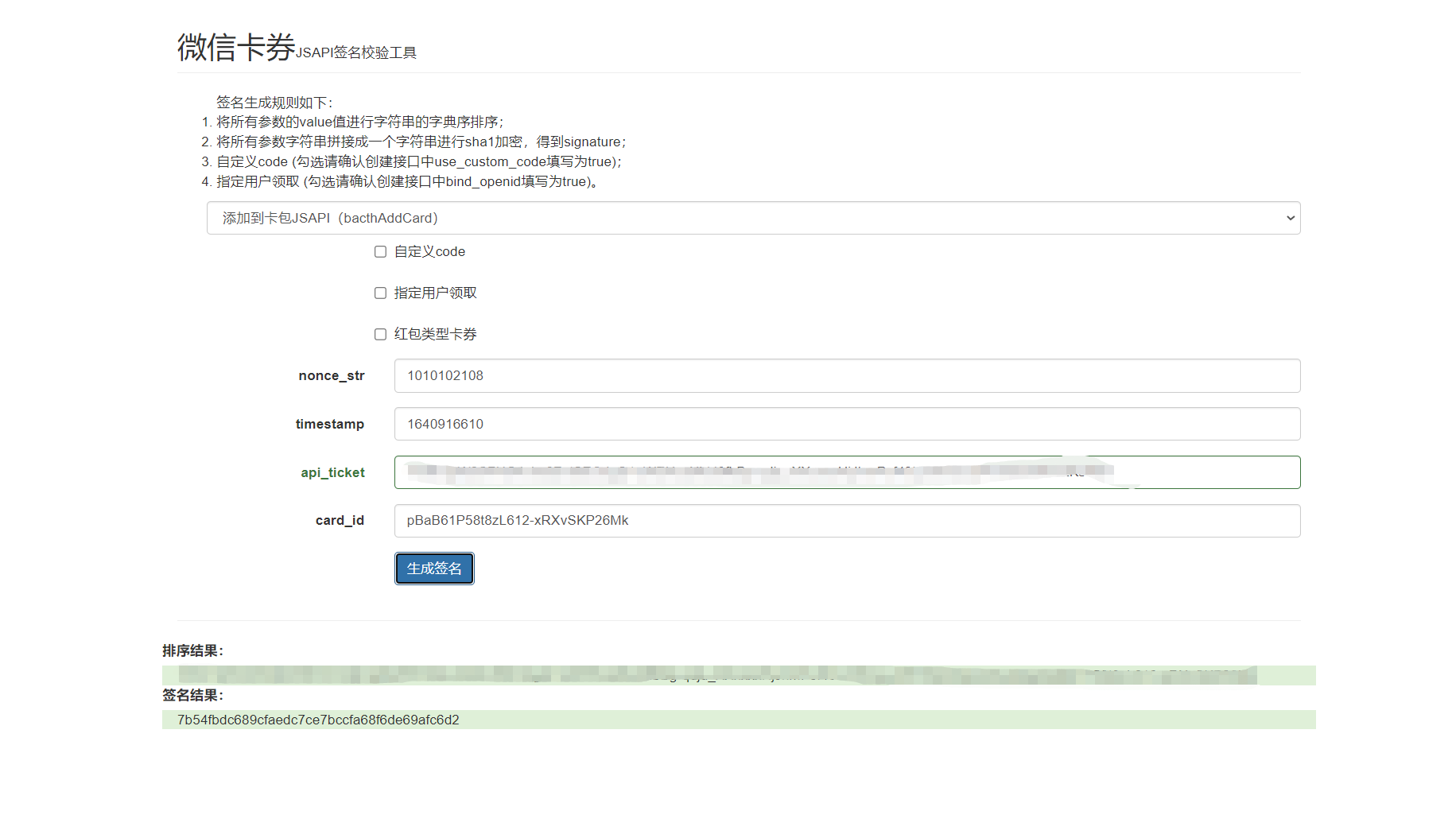
Task: Click the card_id field label
Action: [x=340, y=520]
